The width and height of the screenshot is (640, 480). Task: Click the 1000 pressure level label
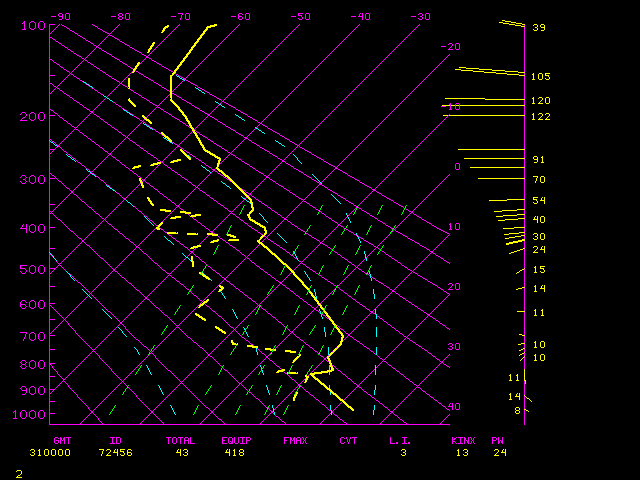coord(29,415)
